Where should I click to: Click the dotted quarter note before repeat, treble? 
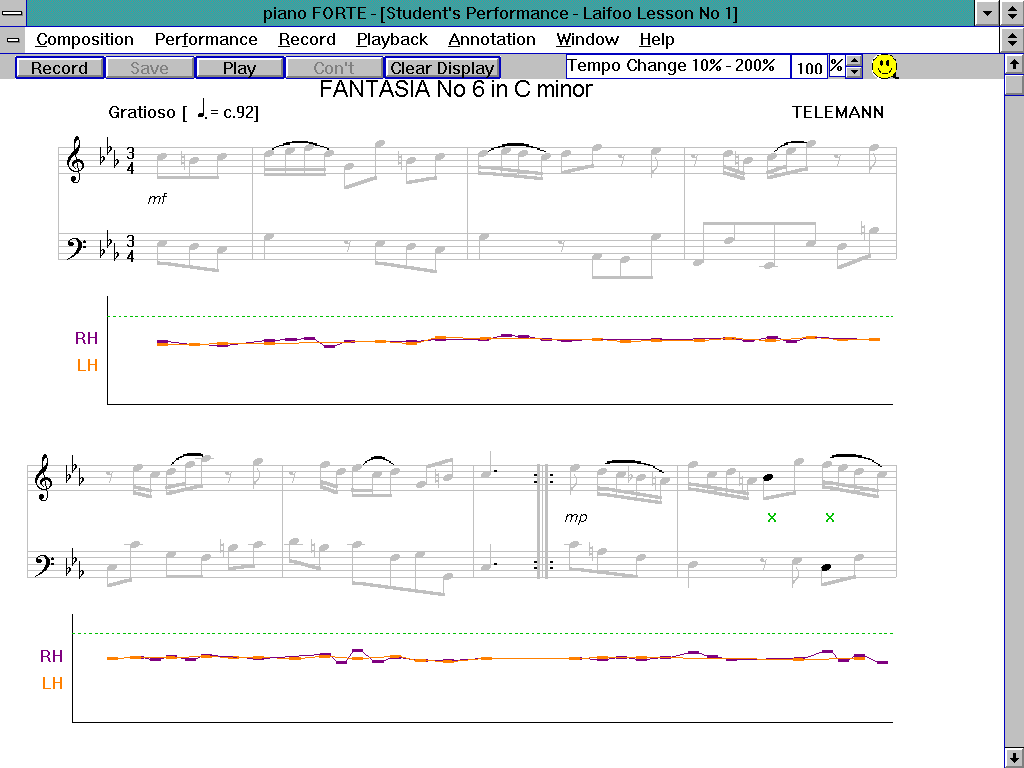[487, 464]
